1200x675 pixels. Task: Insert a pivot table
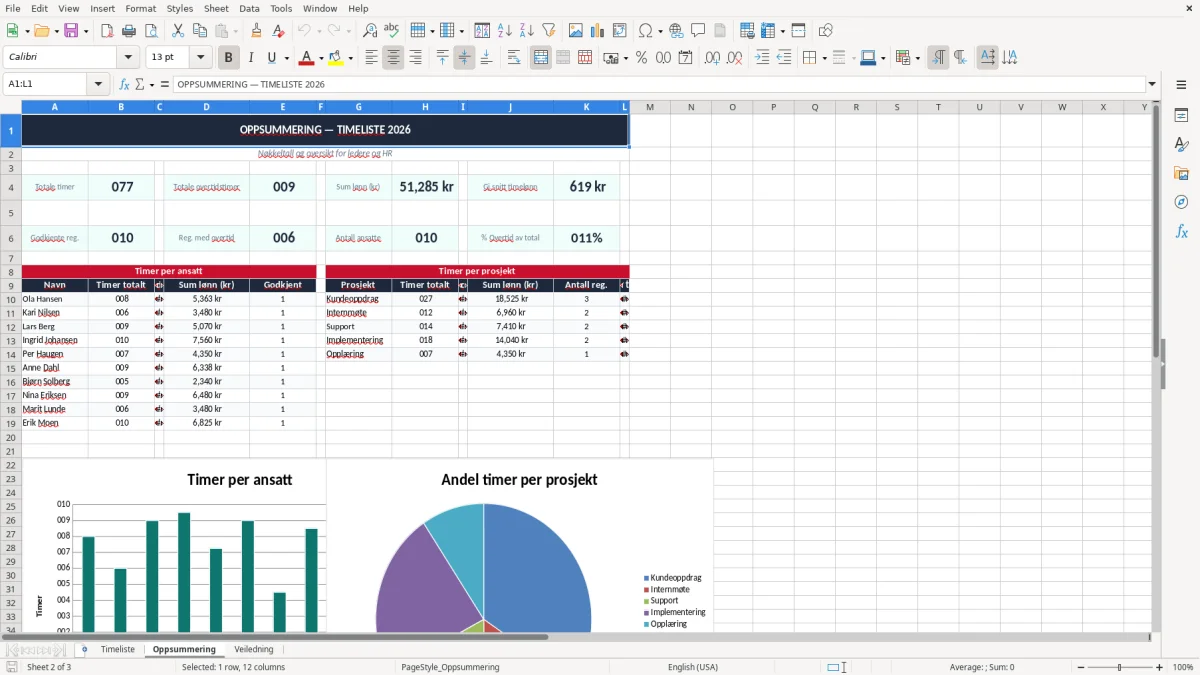coord(620,31)
